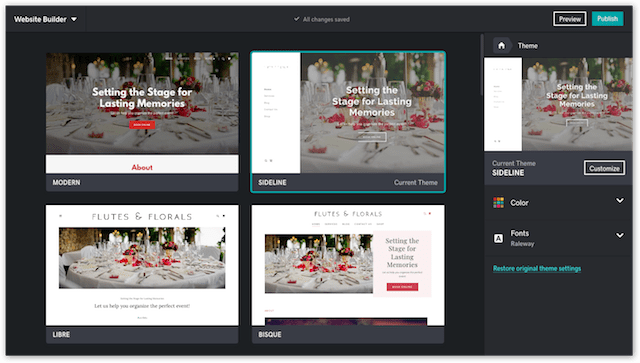This screenshot has width=640, height=363.
Task: Click the Preview button
Action: [570, 19]
